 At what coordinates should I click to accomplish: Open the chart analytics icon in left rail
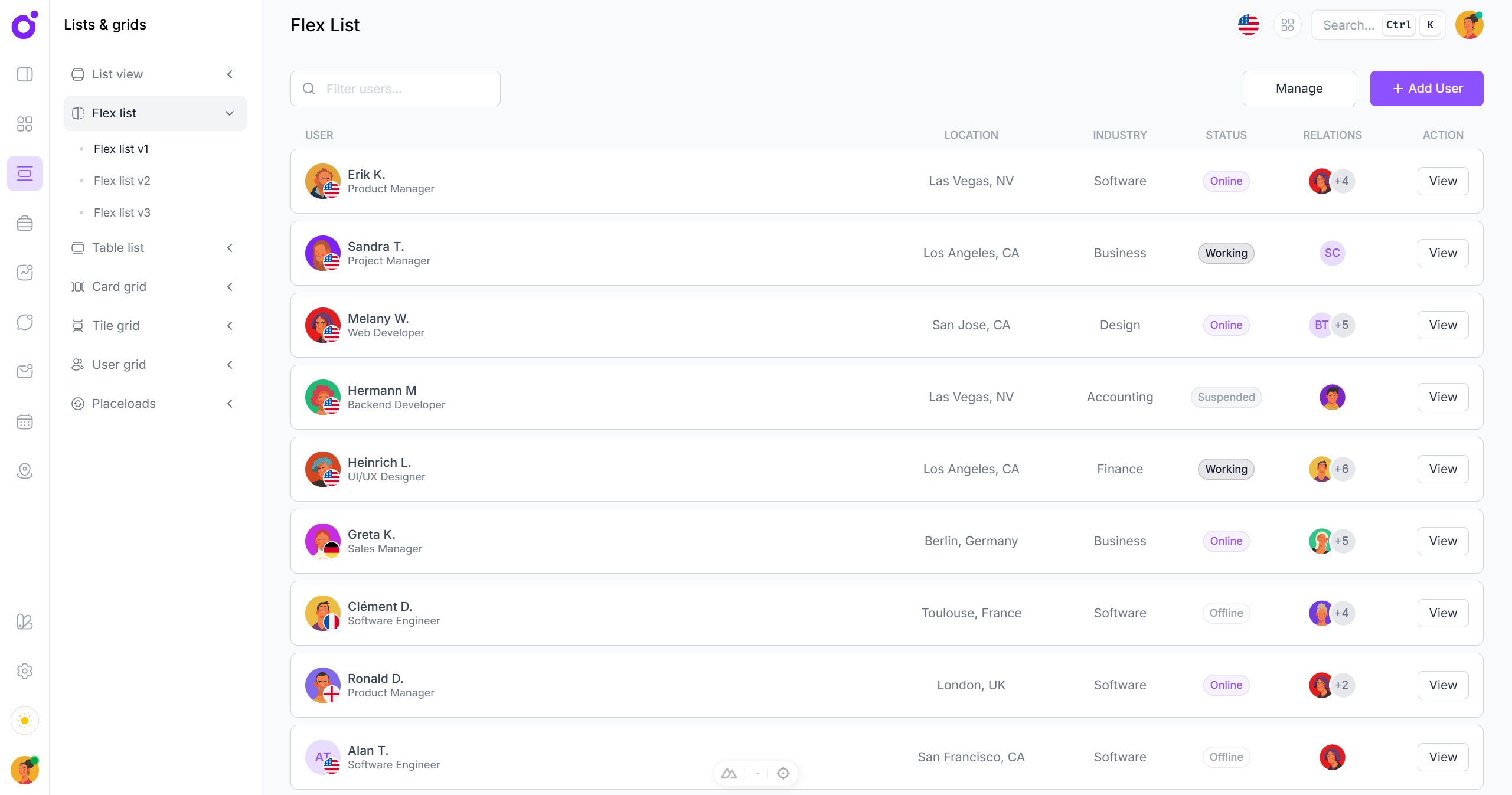[x=25, y=273]
